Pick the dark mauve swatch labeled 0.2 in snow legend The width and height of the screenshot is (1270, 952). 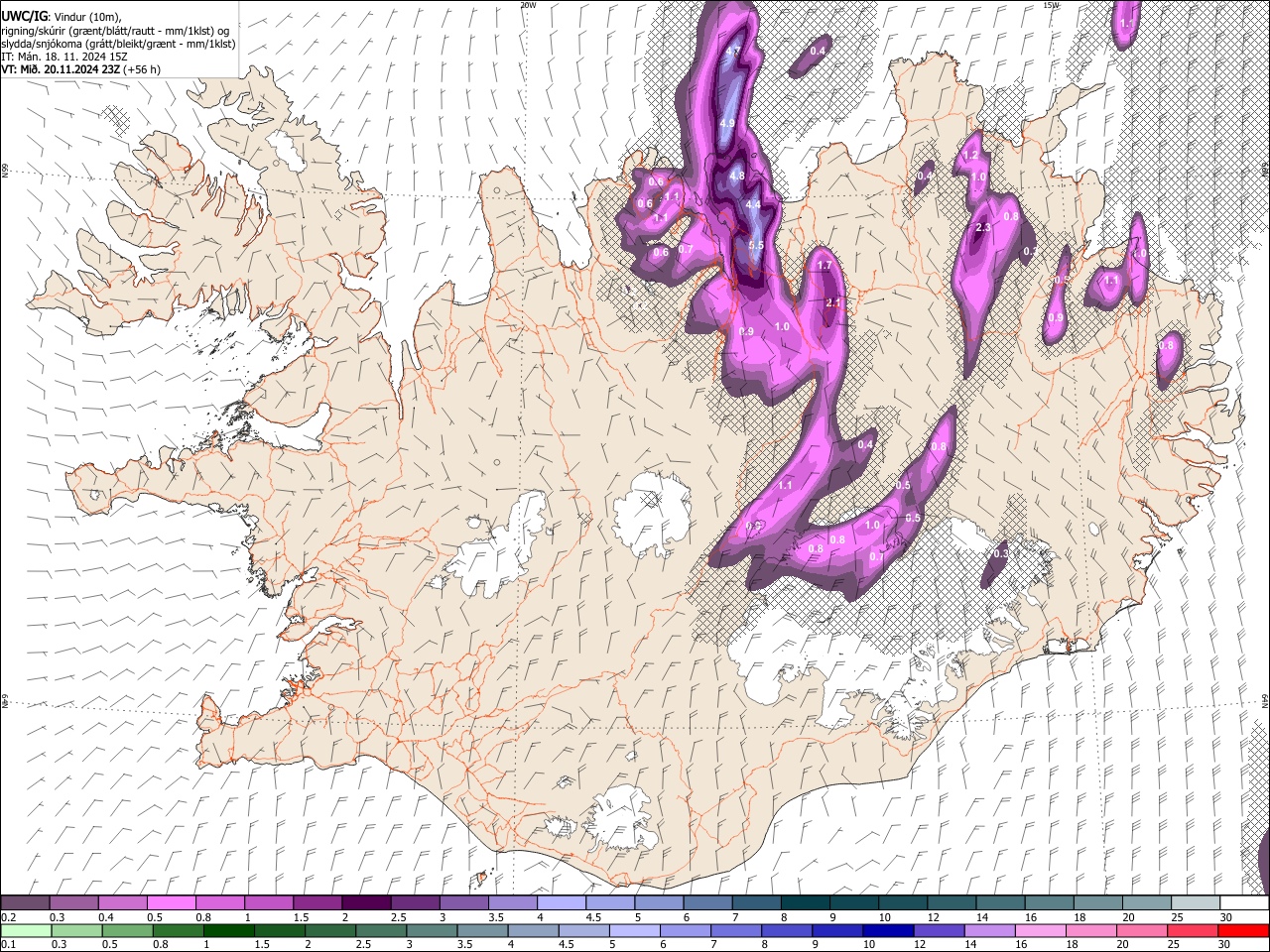point(25,902)
